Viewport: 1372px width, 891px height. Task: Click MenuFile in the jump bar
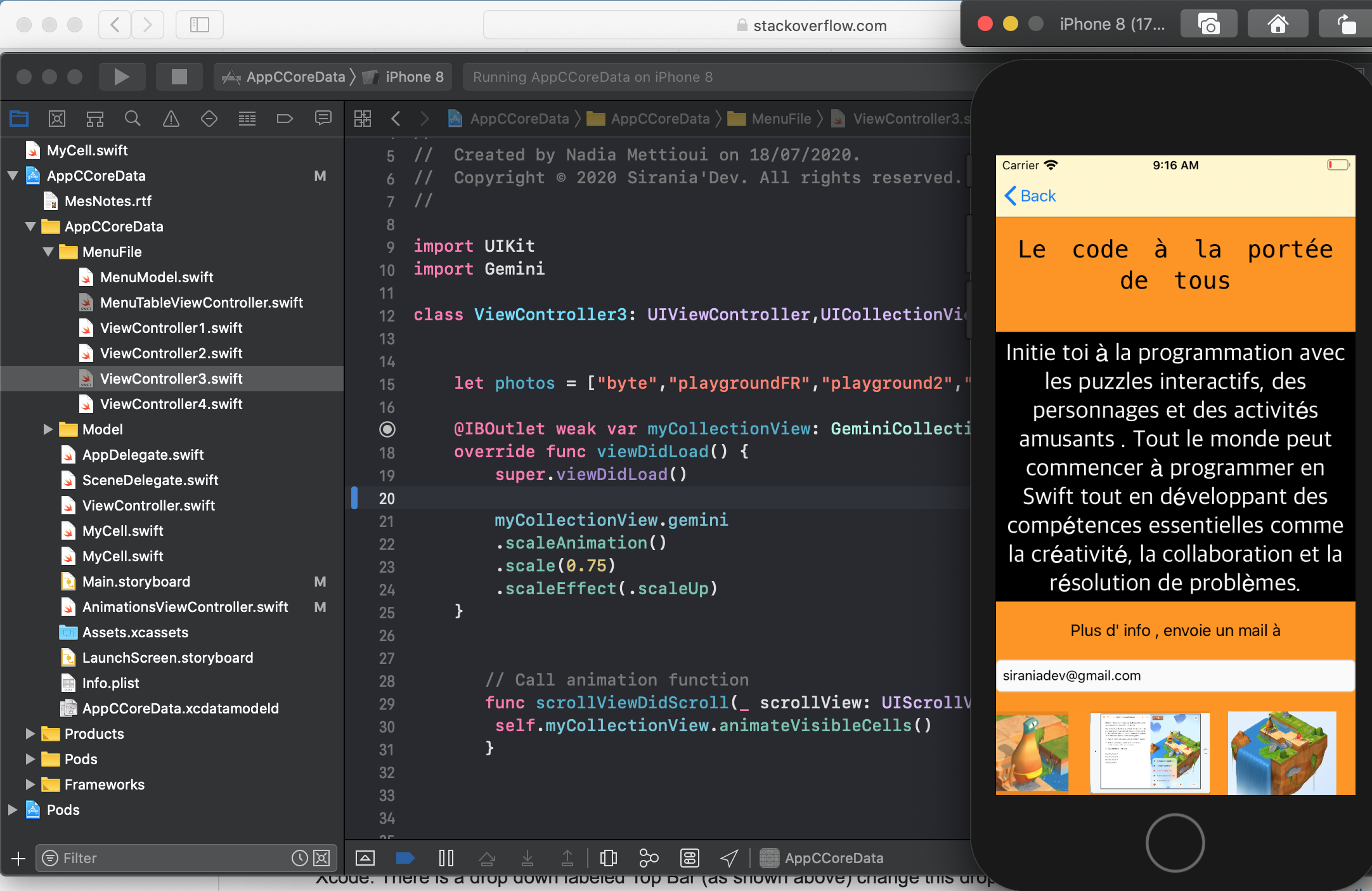point(771,119)
